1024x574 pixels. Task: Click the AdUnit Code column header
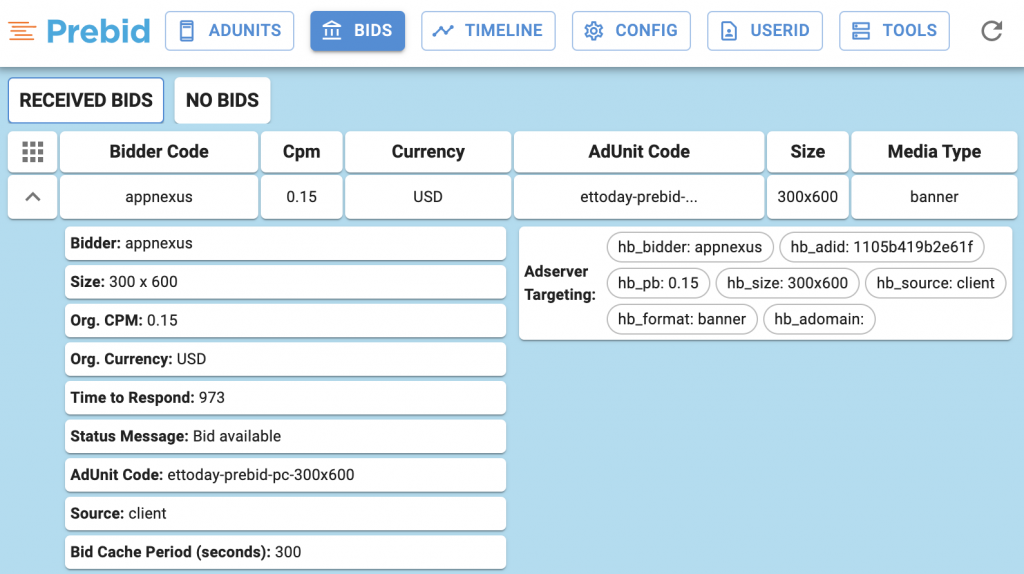click(639, 151)
